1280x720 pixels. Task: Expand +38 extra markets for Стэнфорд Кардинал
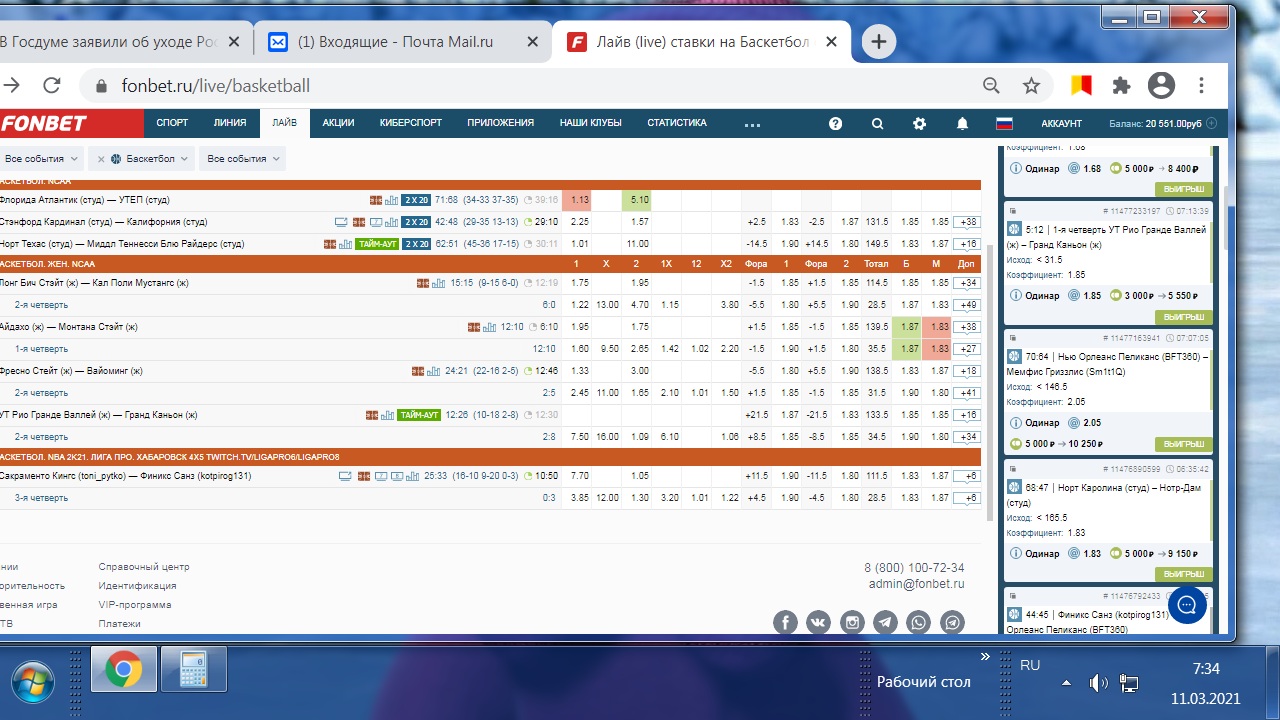point(966,222)
